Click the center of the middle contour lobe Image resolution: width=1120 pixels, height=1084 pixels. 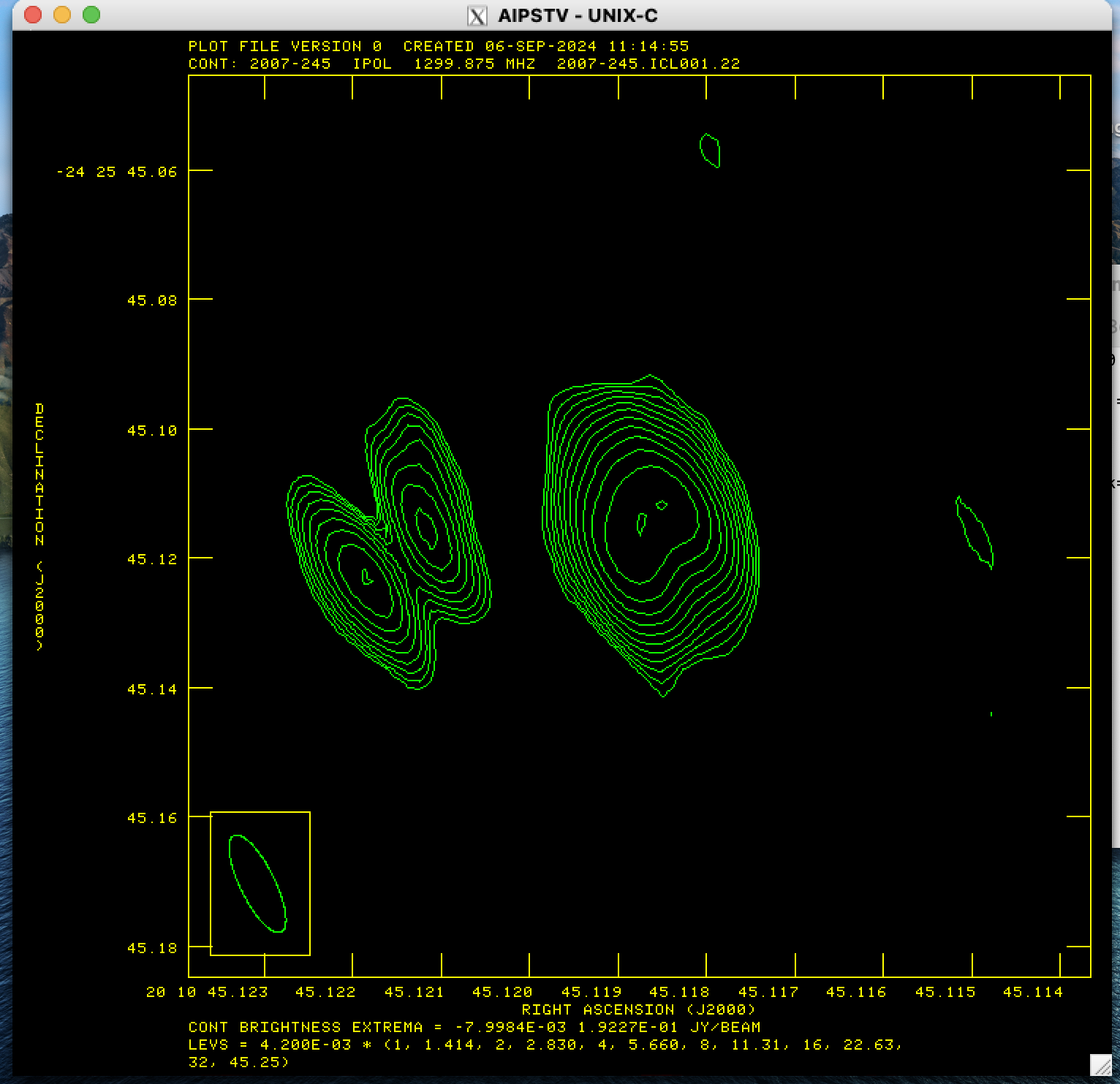(x=426, y=528)
